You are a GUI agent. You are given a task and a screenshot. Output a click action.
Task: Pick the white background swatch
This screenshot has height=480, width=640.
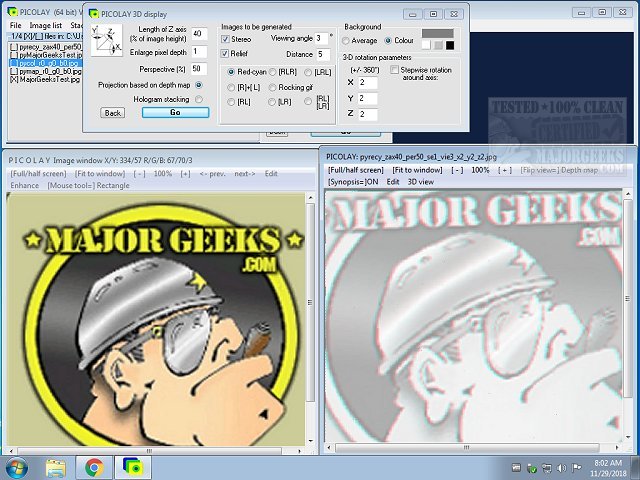click(x=426, y=45)
